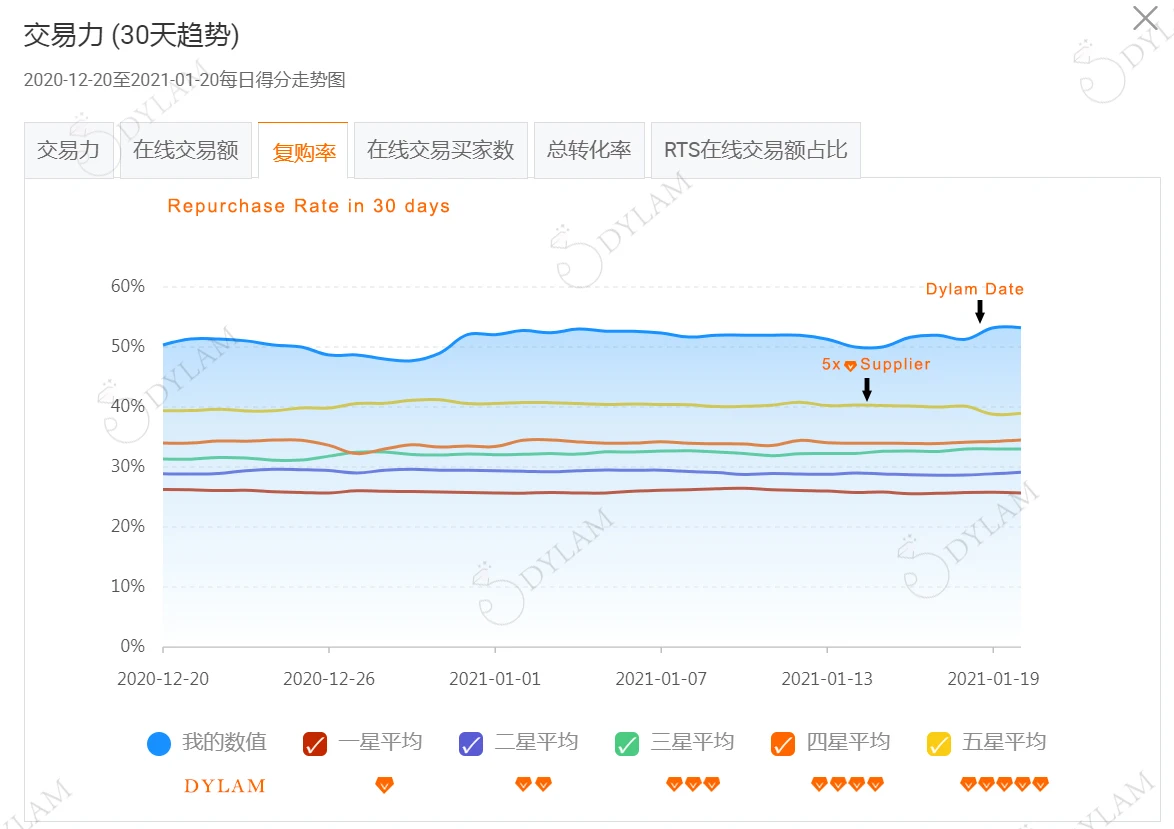1174x829 pixels.
Task: Uncheck the 二星平均 legend checkbox
Action: [471, 744]
